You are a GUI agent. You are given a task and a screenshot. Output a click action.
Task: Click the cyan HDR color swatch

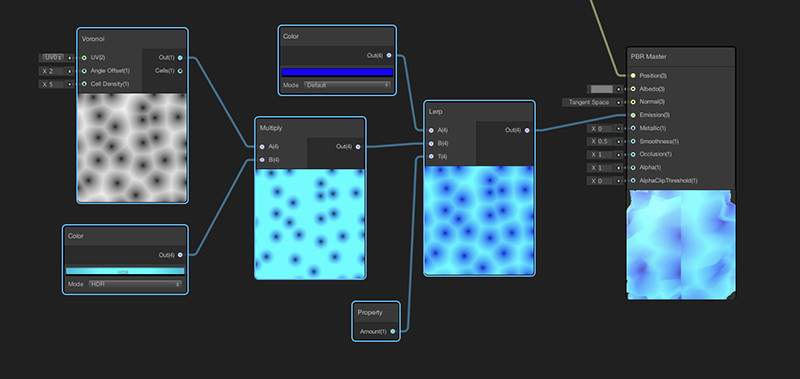125,271
